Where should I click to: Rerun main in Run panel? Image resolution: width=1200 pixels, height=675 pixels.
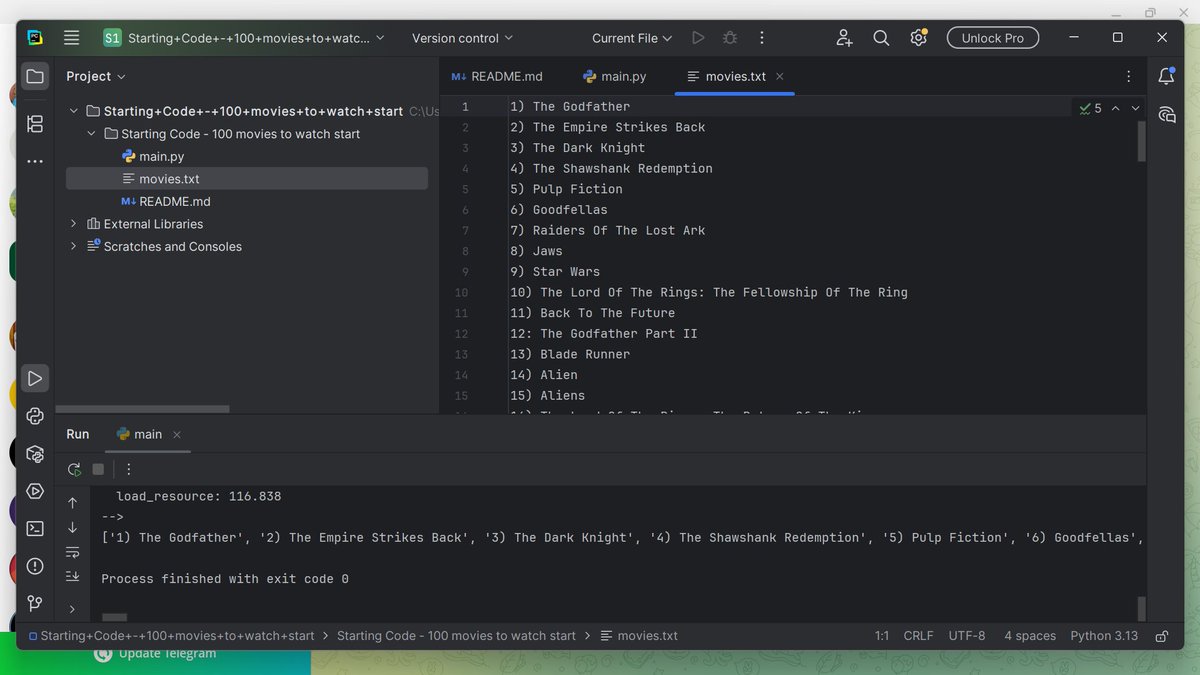coord(74,469)
